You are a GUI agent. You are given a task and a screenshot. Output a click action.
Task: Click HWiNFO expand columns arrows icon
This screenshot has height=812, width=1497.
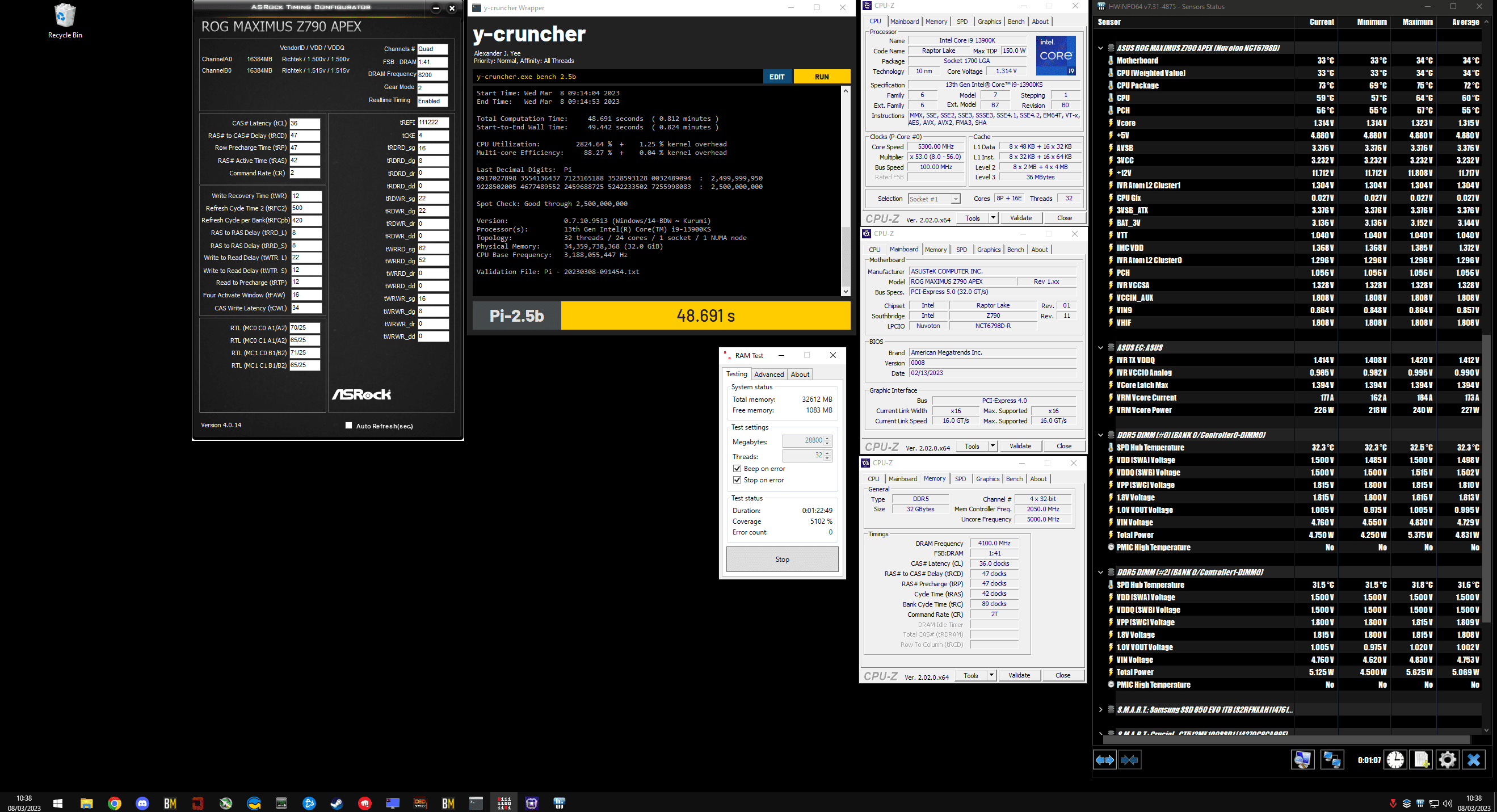(x=1104, y=760)
